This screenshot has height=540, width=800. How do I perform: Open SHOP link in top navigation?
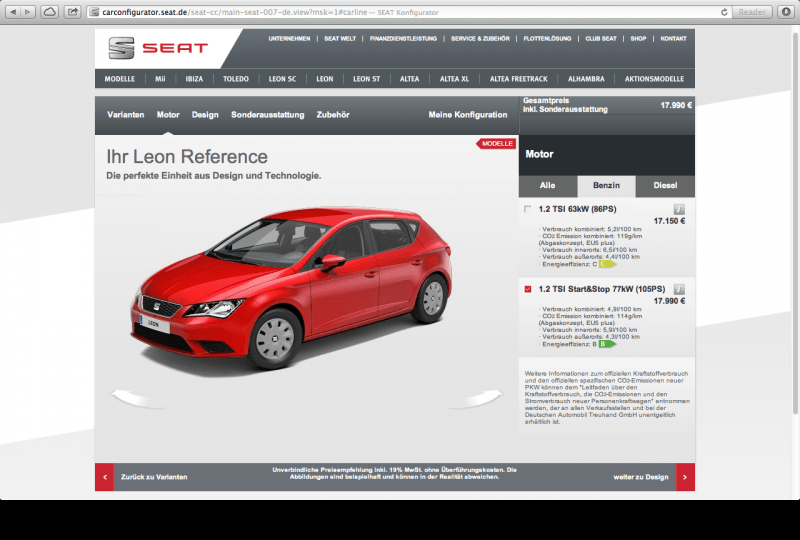coord(638,39)
